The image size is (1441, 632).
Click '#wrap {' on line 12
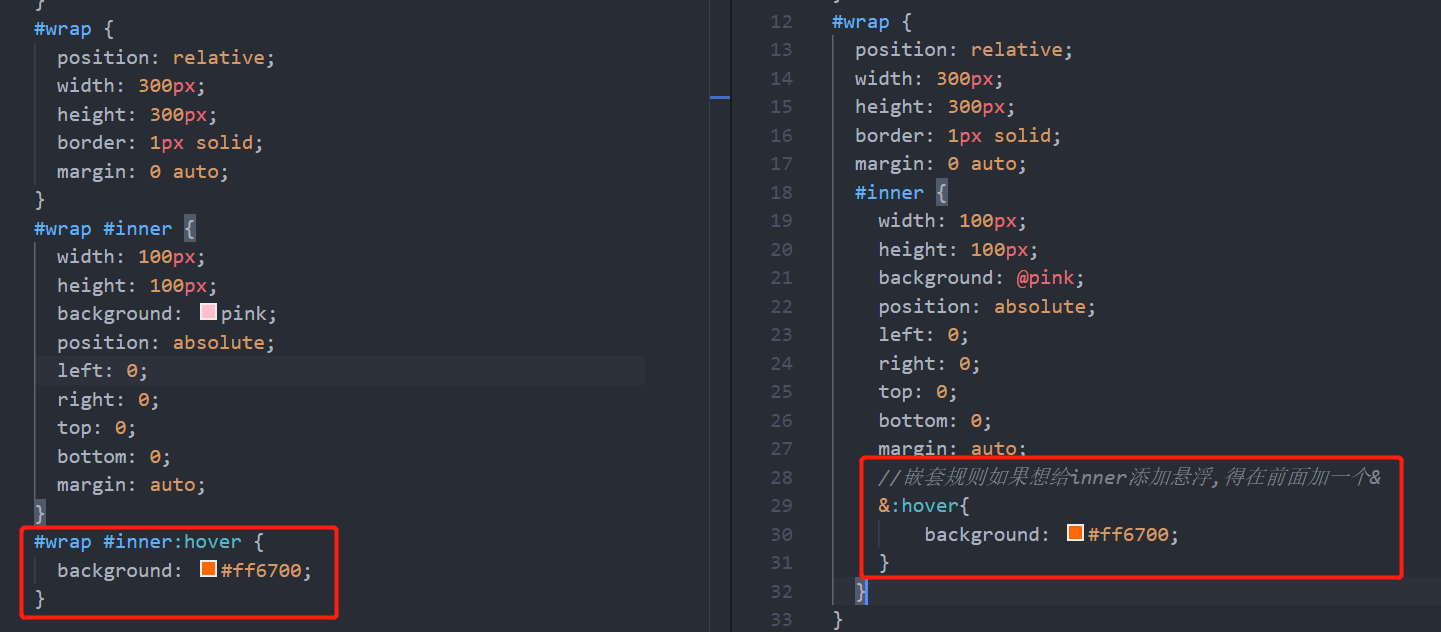[x=872, y=21]
